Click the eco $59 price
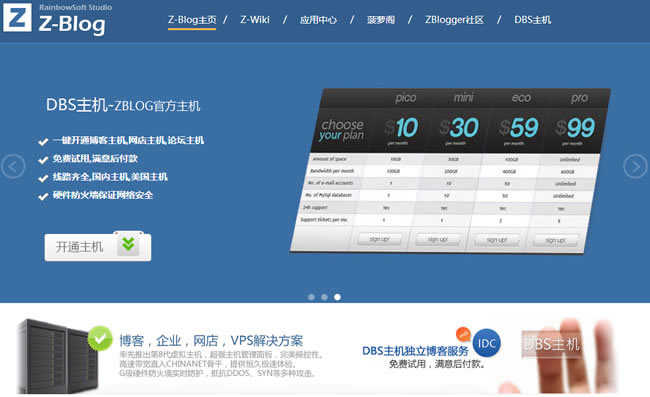This screenshot has width=650, height=397. click(x=519, y=128)
